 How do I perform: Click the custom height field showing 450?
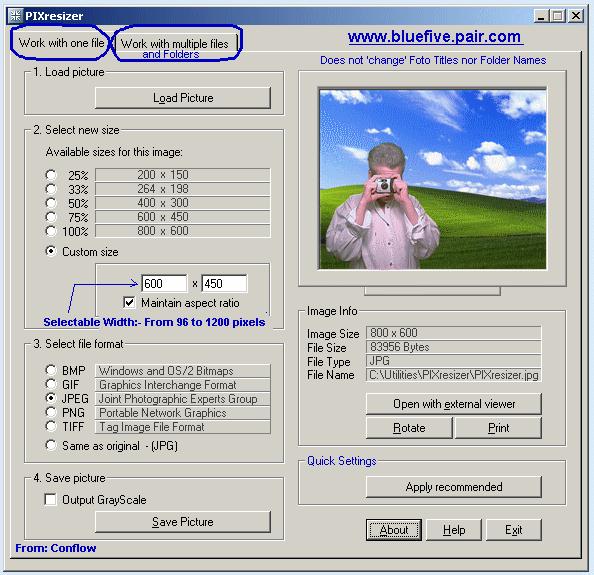click(224, 283)
